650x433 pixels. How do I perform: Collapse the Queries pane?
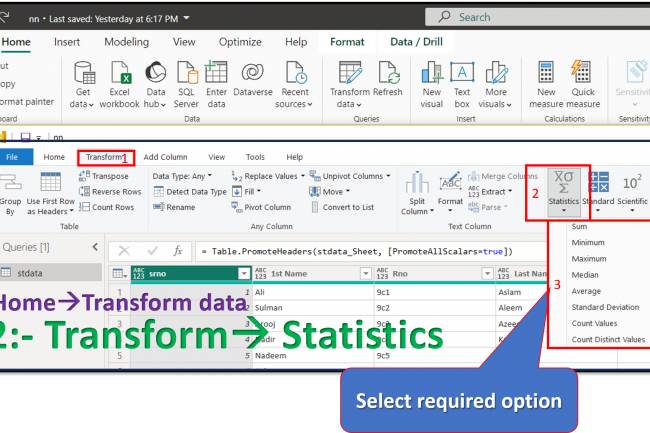[x=96, y=247]
